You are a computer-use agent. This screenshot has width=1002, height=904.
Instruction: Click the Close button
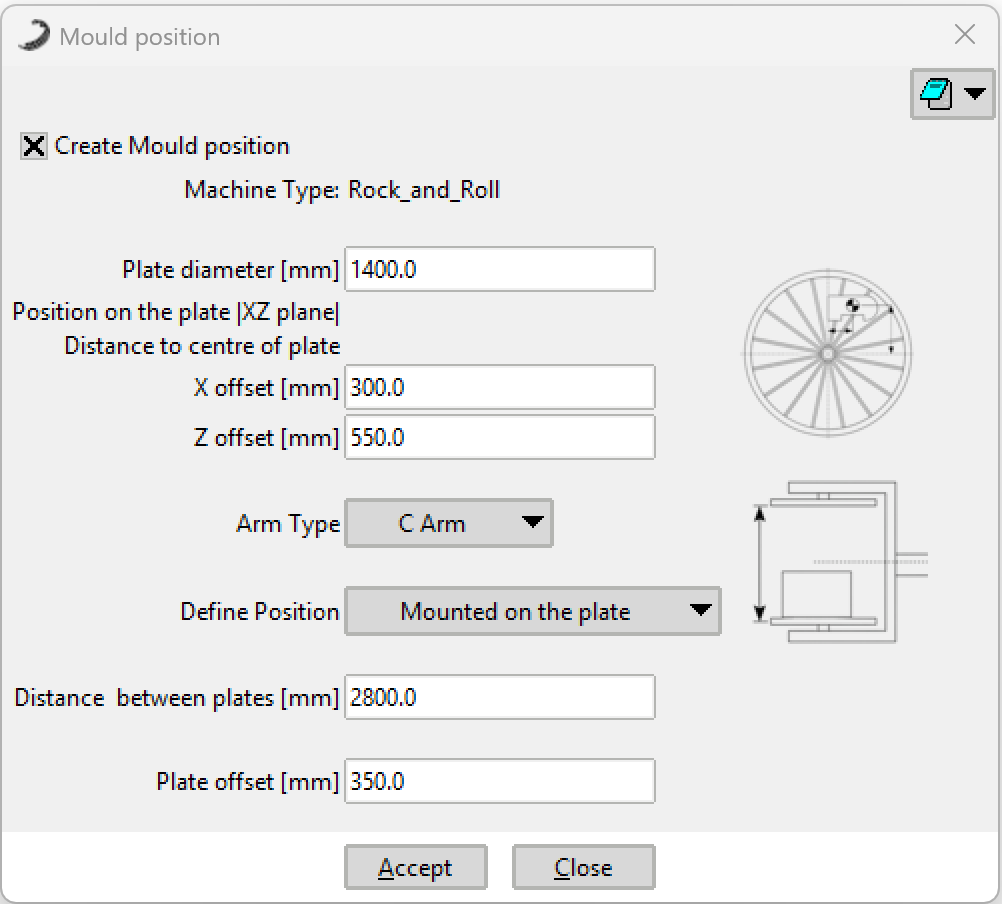(x=583, y=868)
